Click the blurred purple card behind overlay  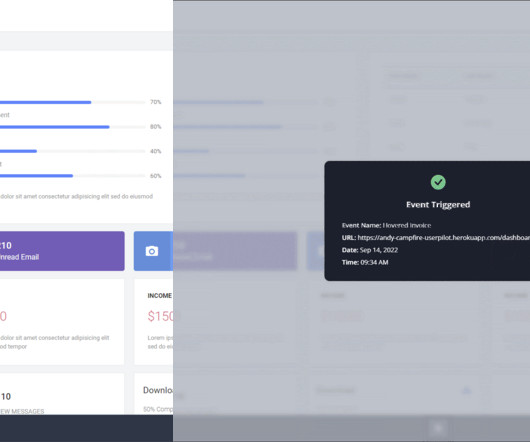235,251
